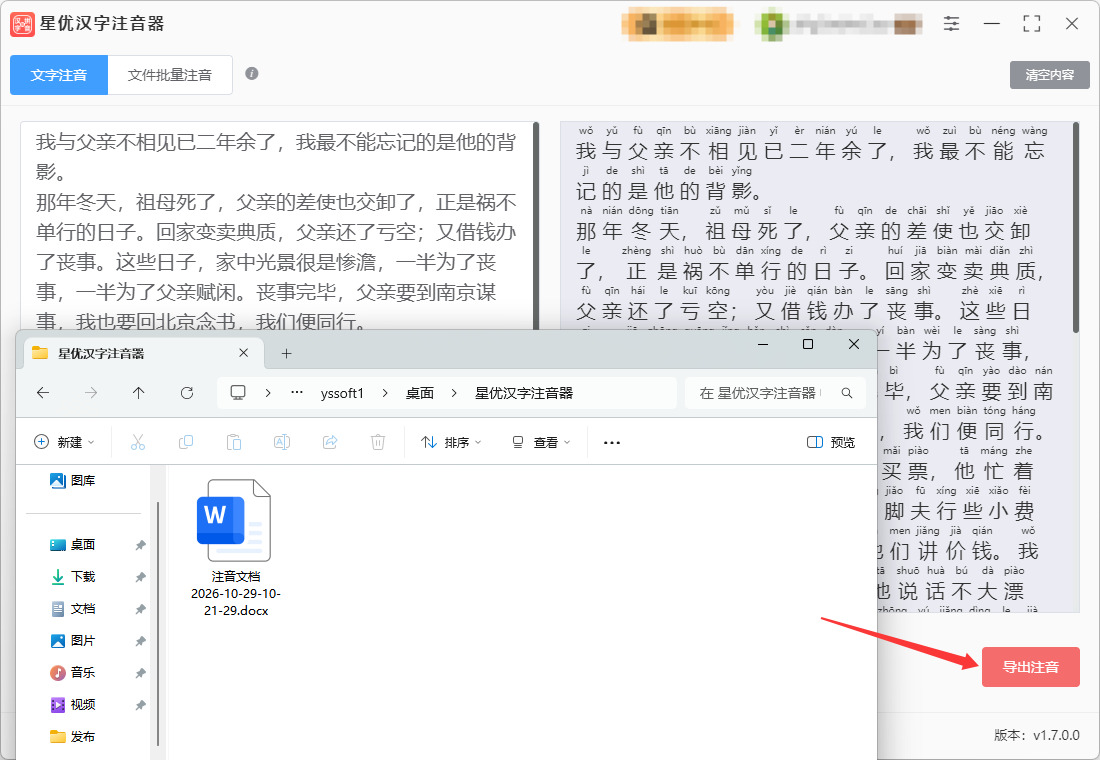Click the Delete trash icon in Explorer

coord(378,442)
